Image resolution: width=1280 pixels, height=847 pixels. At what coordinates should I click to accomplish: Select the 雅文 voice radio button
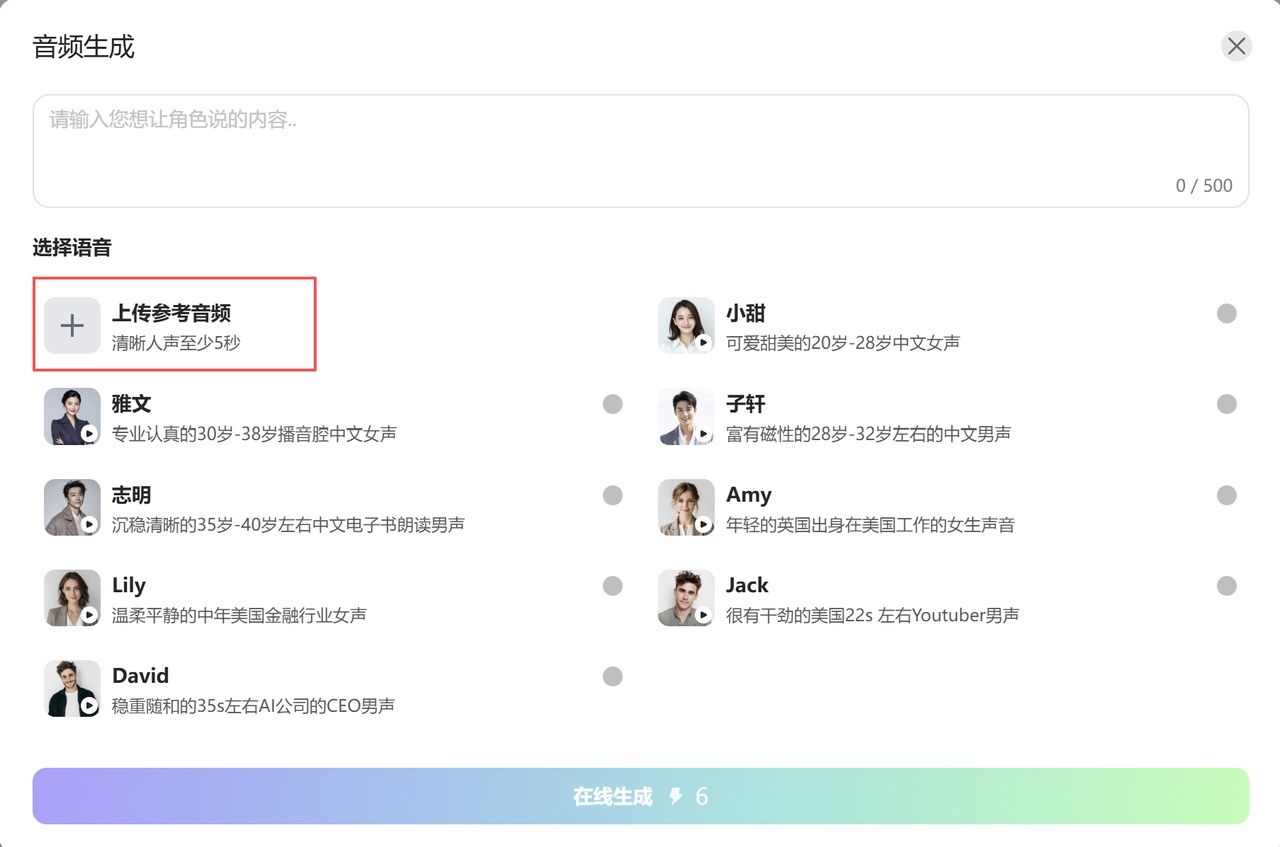click(612, 404)
